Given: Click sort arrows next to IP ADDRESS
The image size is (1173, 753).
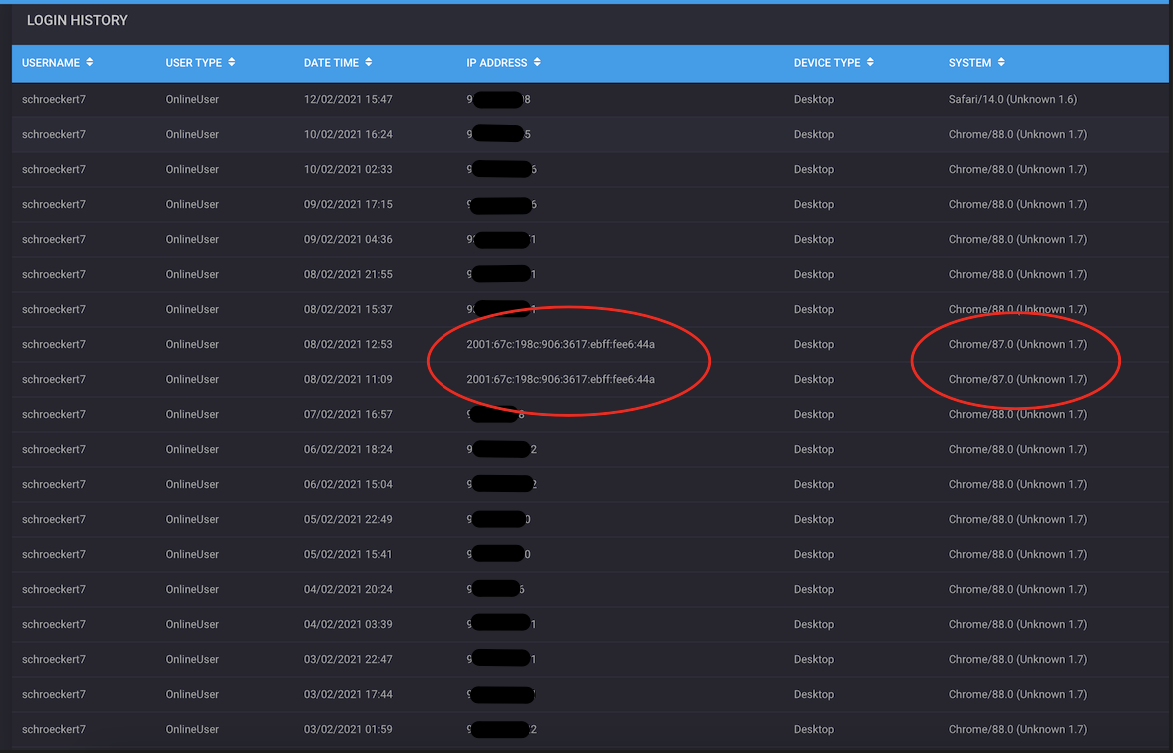Looking at the screenshot, I should pos(537,62).
